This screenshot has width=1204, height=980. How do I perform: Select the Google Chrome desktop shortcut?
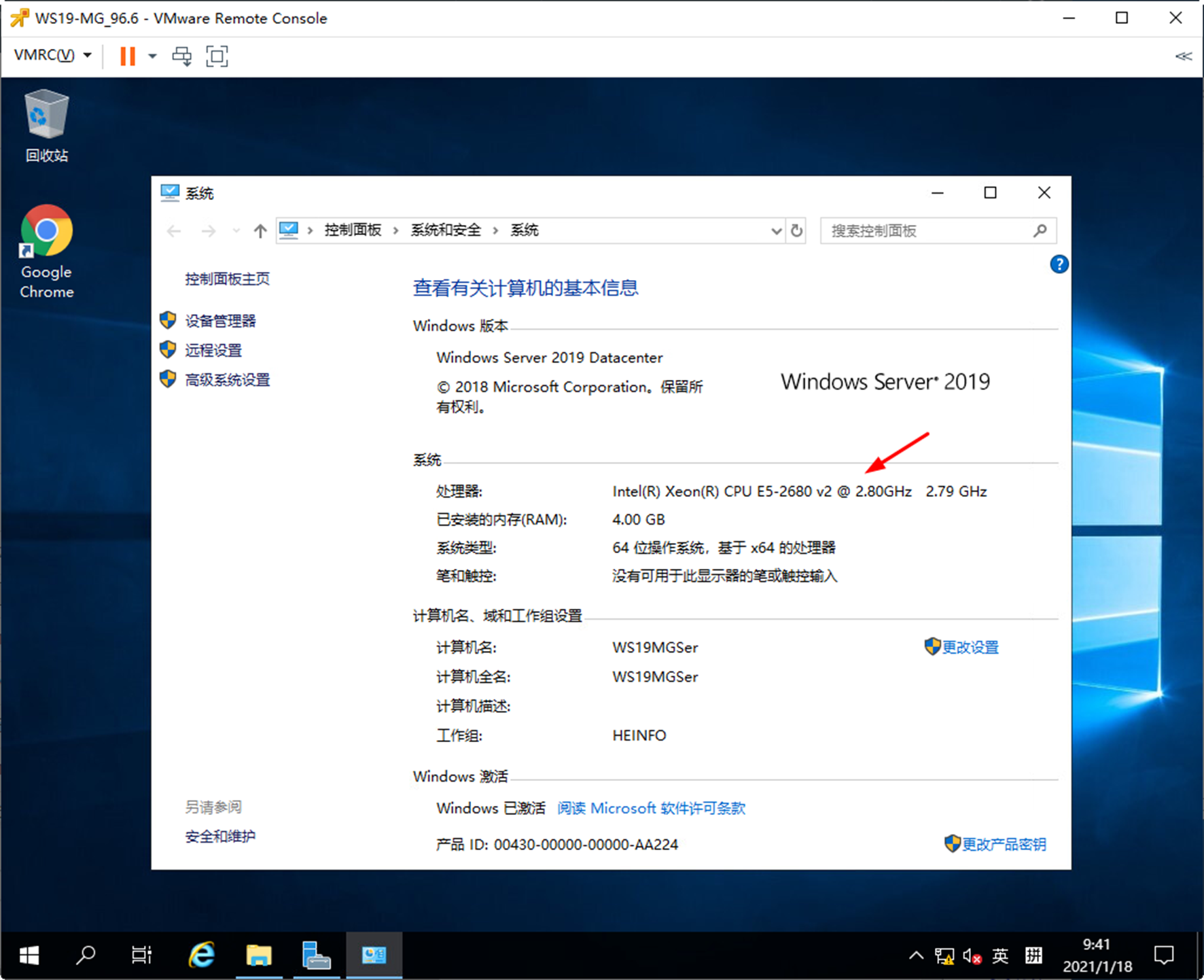(x=46, y=252)
